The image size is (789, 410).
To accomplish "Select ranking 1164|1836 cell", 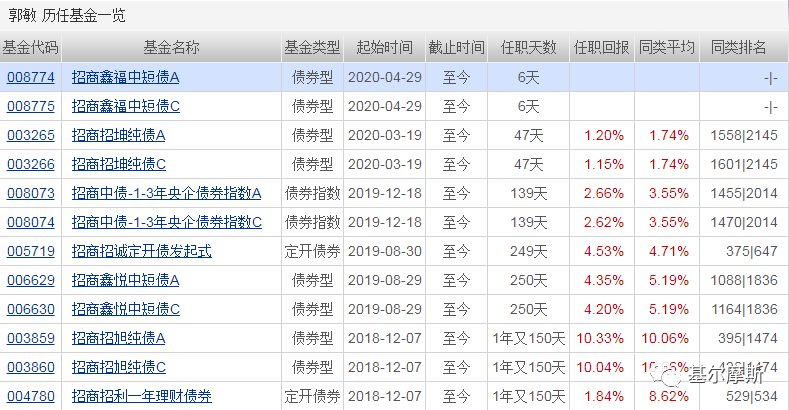I will (744, 309).
